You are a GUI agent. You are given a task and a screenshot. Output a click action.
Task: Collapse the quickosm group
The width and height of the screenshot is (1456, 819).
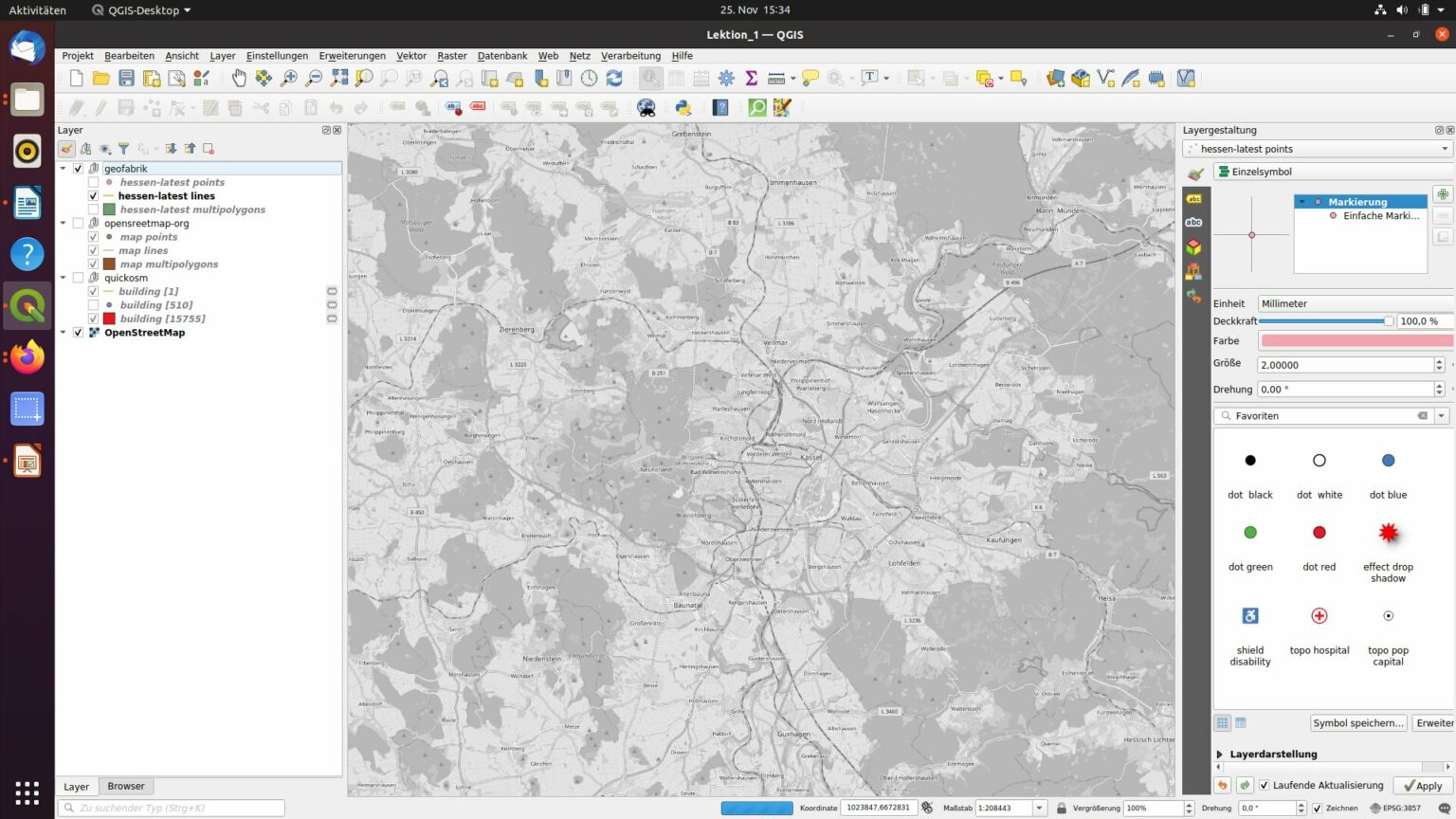point(64,278)
